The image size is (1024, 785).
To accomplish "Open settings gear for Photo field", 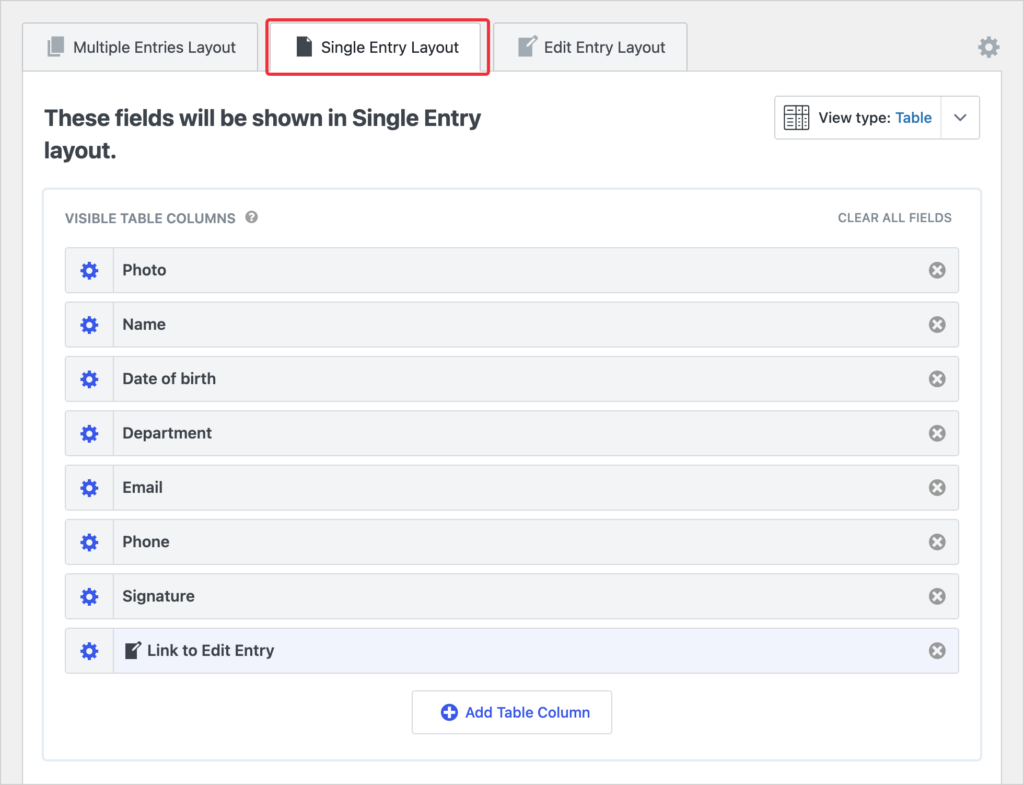I will pyautogui.click(x=89, y=270).
